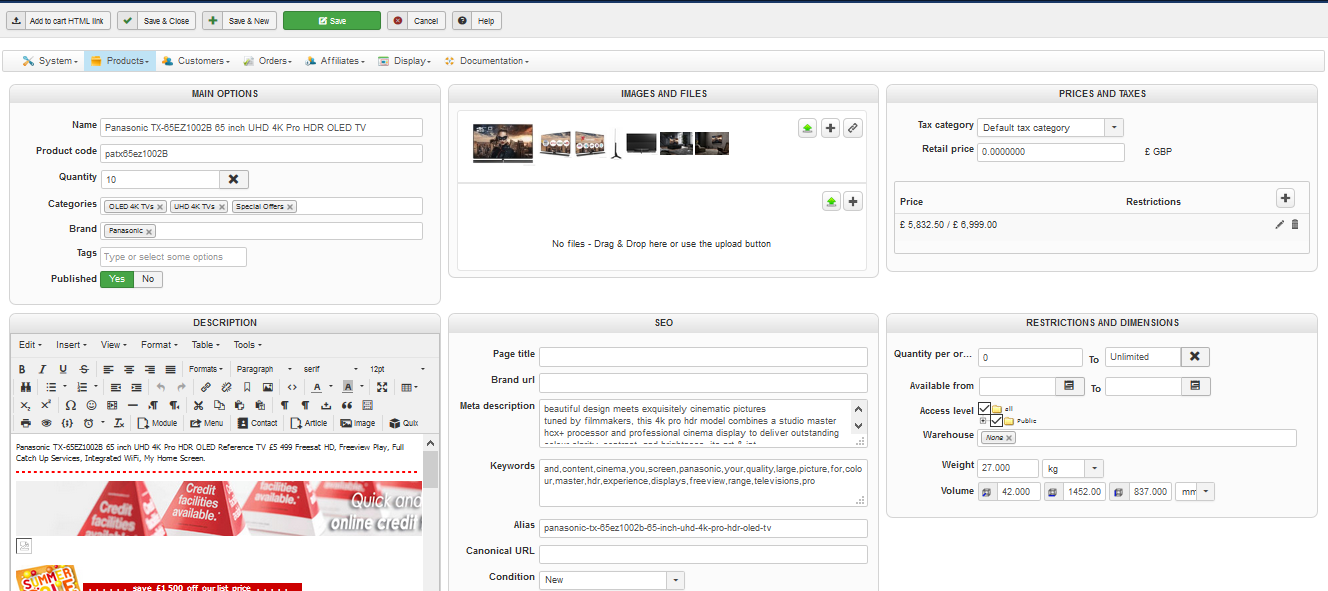This screenshot has height=591, width=1328.
Task: Click Add to cart HTML link button
Action: pyautogui.click(x=57, y=21)
